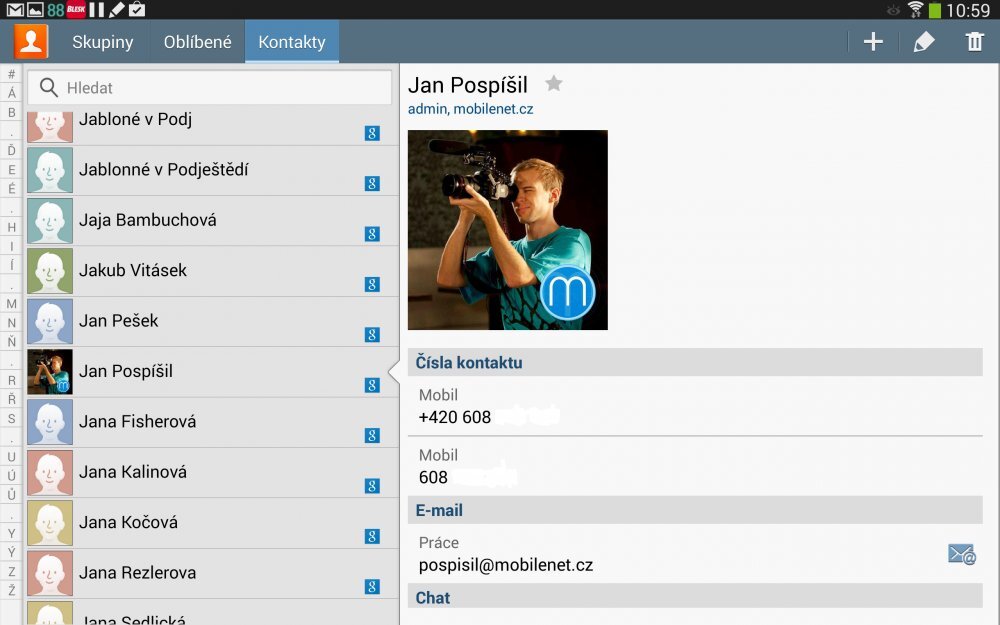Tap the edit contact pencil icon
Image resolution: width=1000 pixels, height=625 pixels.
tap(924, 42)
